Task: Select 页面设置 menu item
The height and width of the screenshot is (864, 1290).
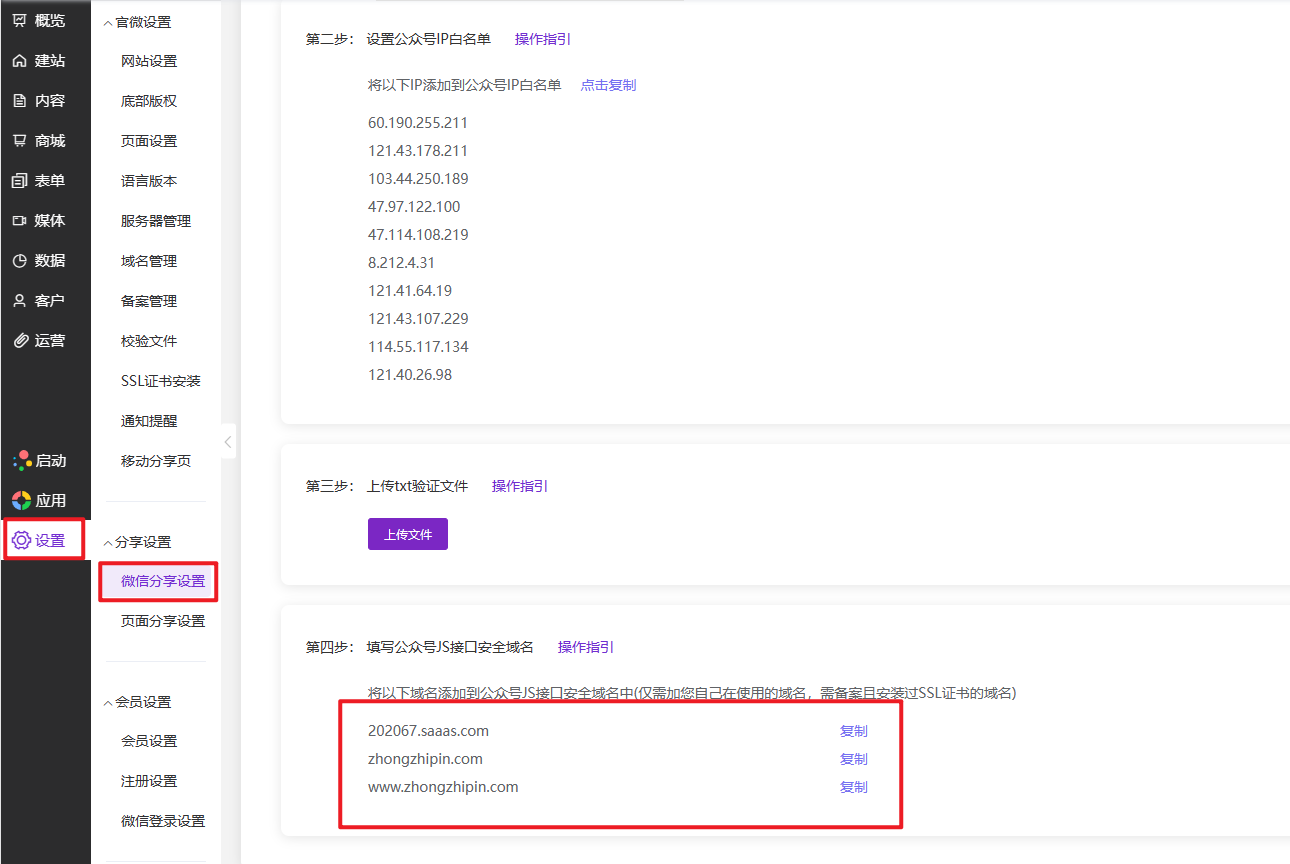Action: 149,141
